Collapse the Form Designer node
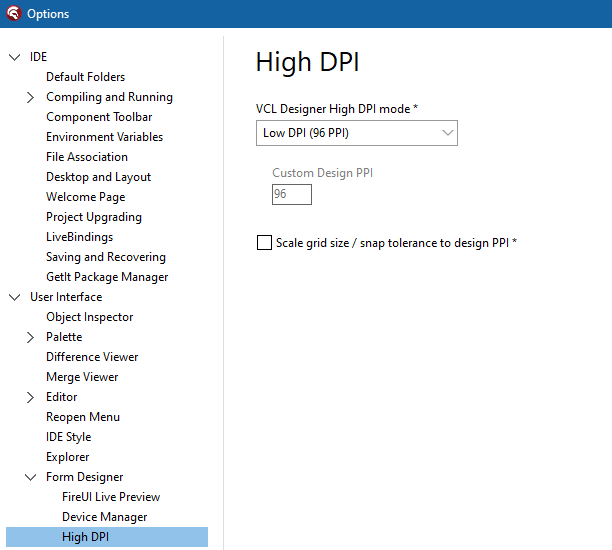This screenshot has height=550, width=612. [30, 477]
